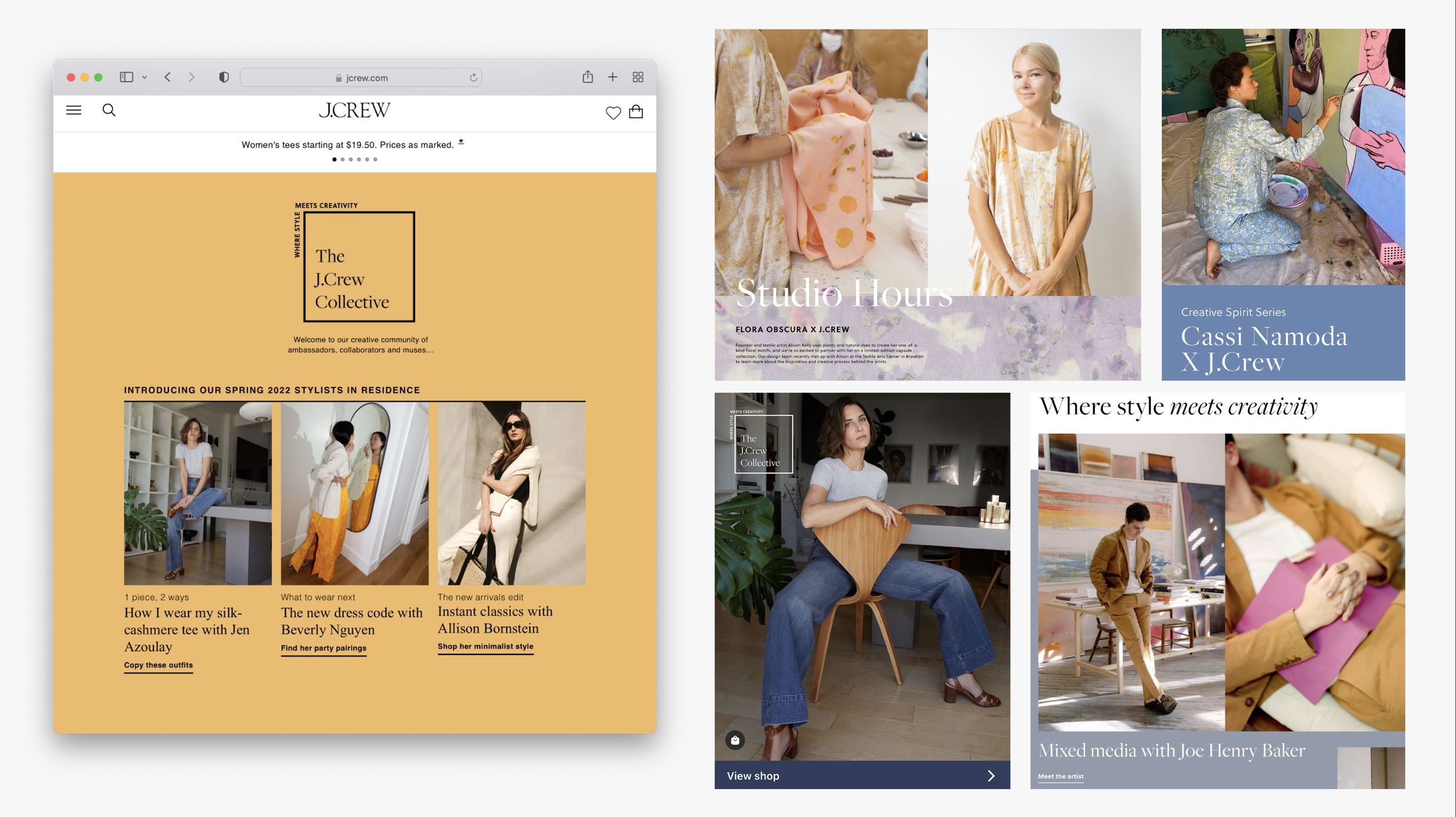Click the J.Crew Collective badge on the chair photo
This screenshot has height=817, width=1456.
(761, 441)
